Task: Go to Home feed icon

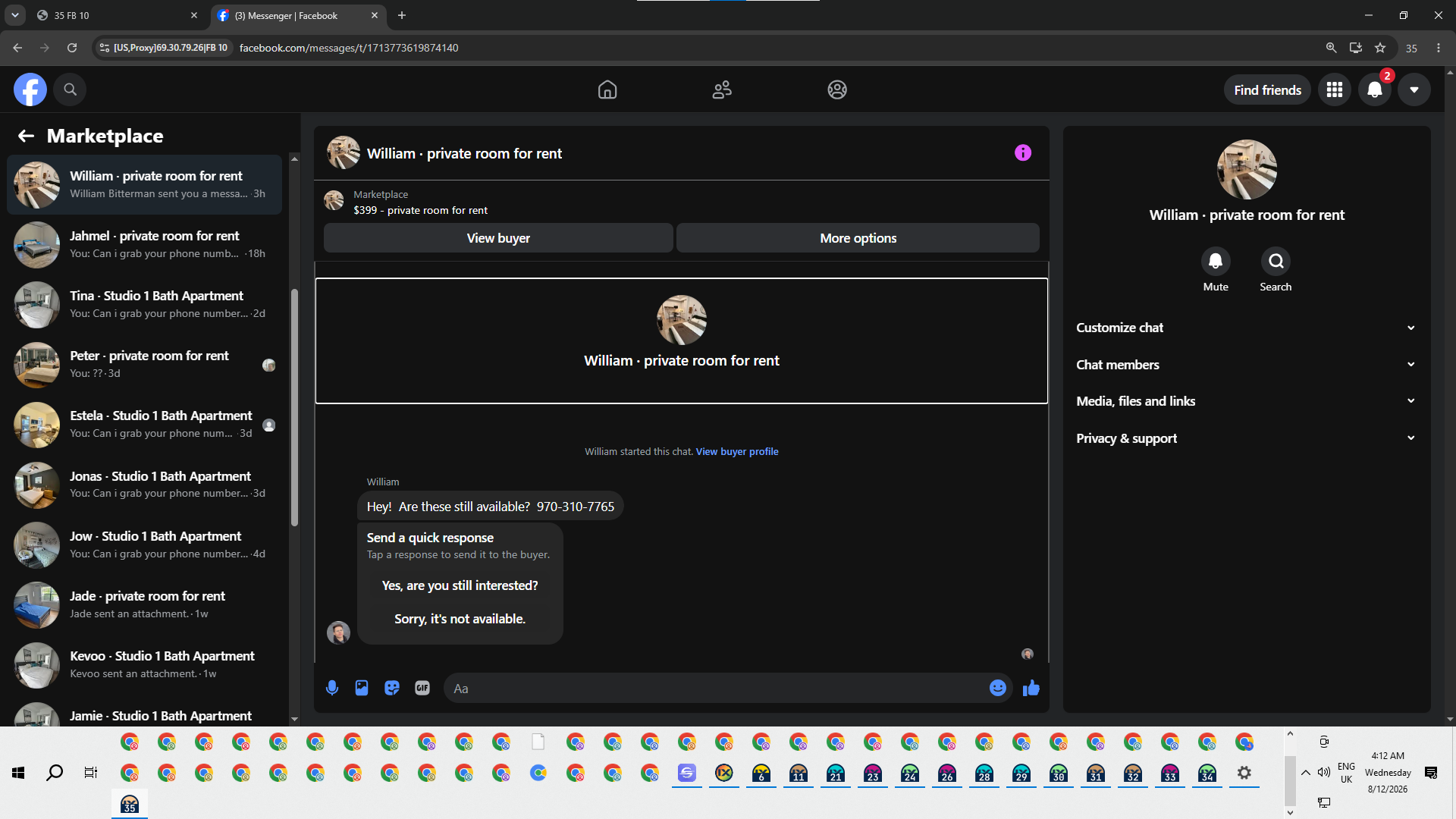Action: 607,89
